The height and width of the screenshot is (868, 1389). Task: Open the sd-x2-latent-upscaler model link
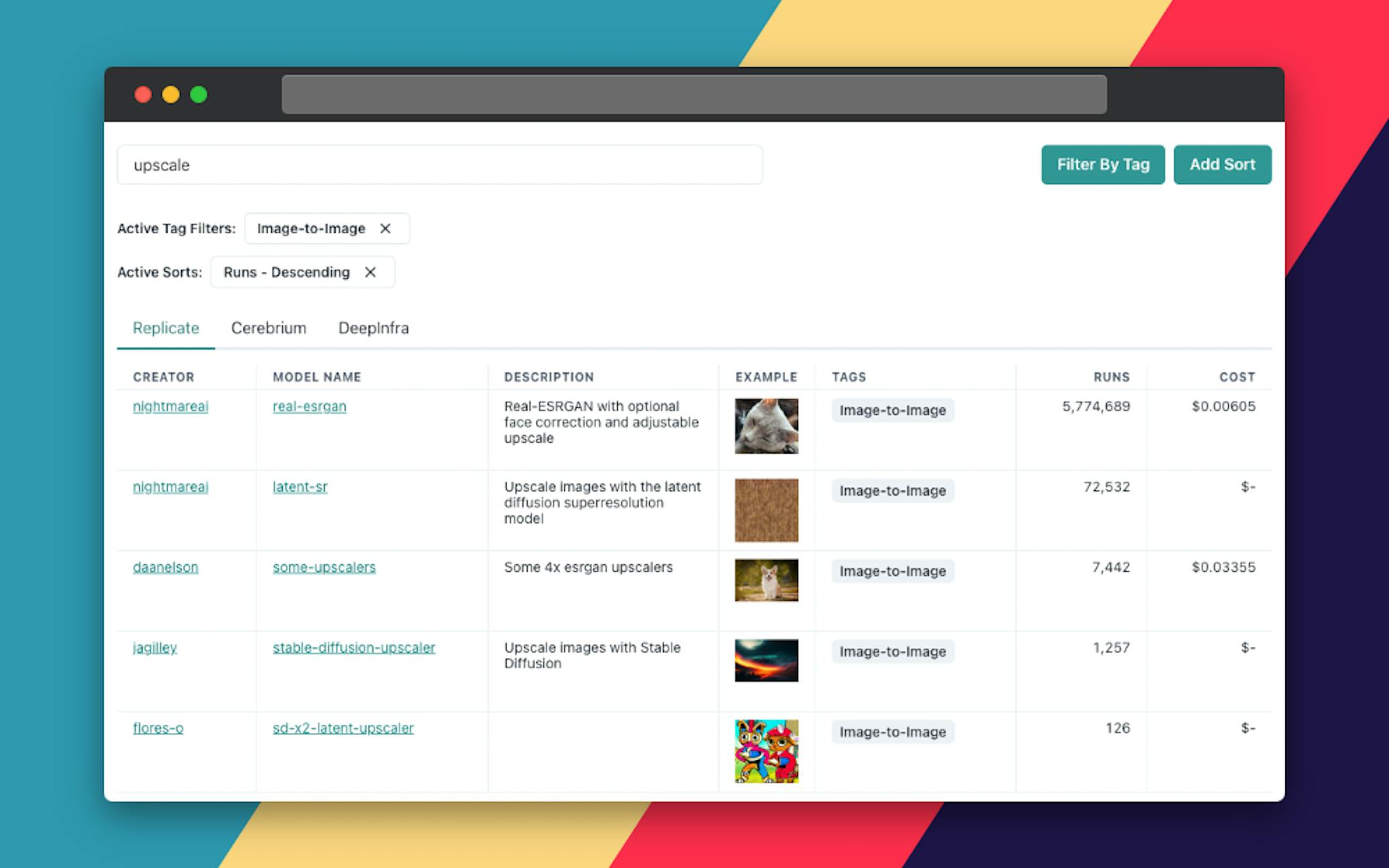[x=343, y=728]
